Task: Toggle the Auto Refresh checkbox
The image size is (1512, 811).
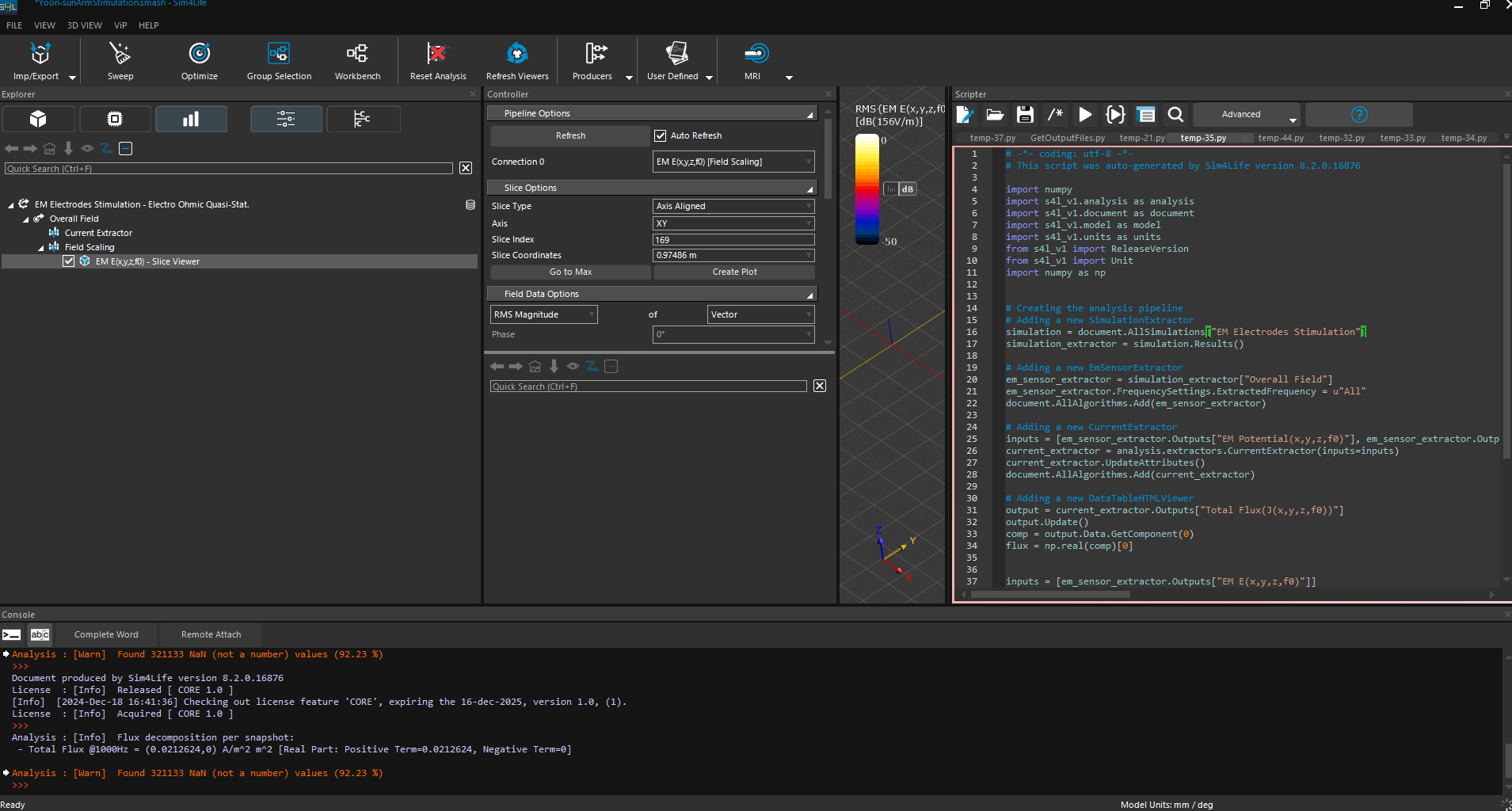Action: click(660, 135)
